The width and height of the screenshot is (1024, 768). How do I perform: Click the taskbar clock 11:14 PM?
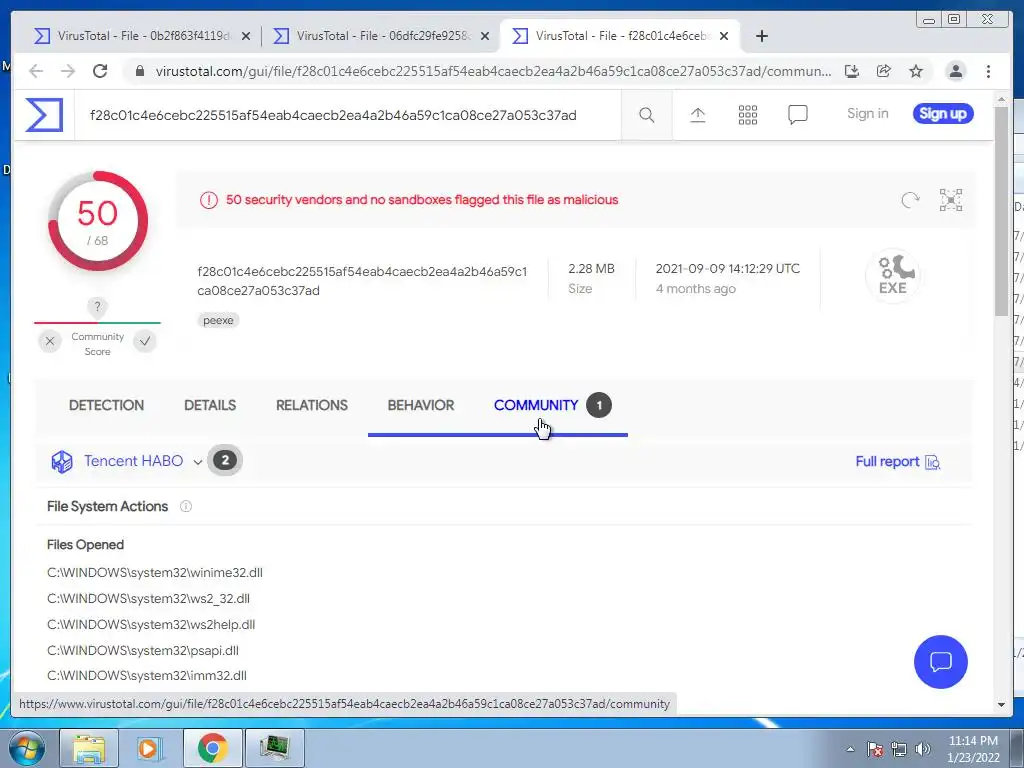click(x=973, y=741)
